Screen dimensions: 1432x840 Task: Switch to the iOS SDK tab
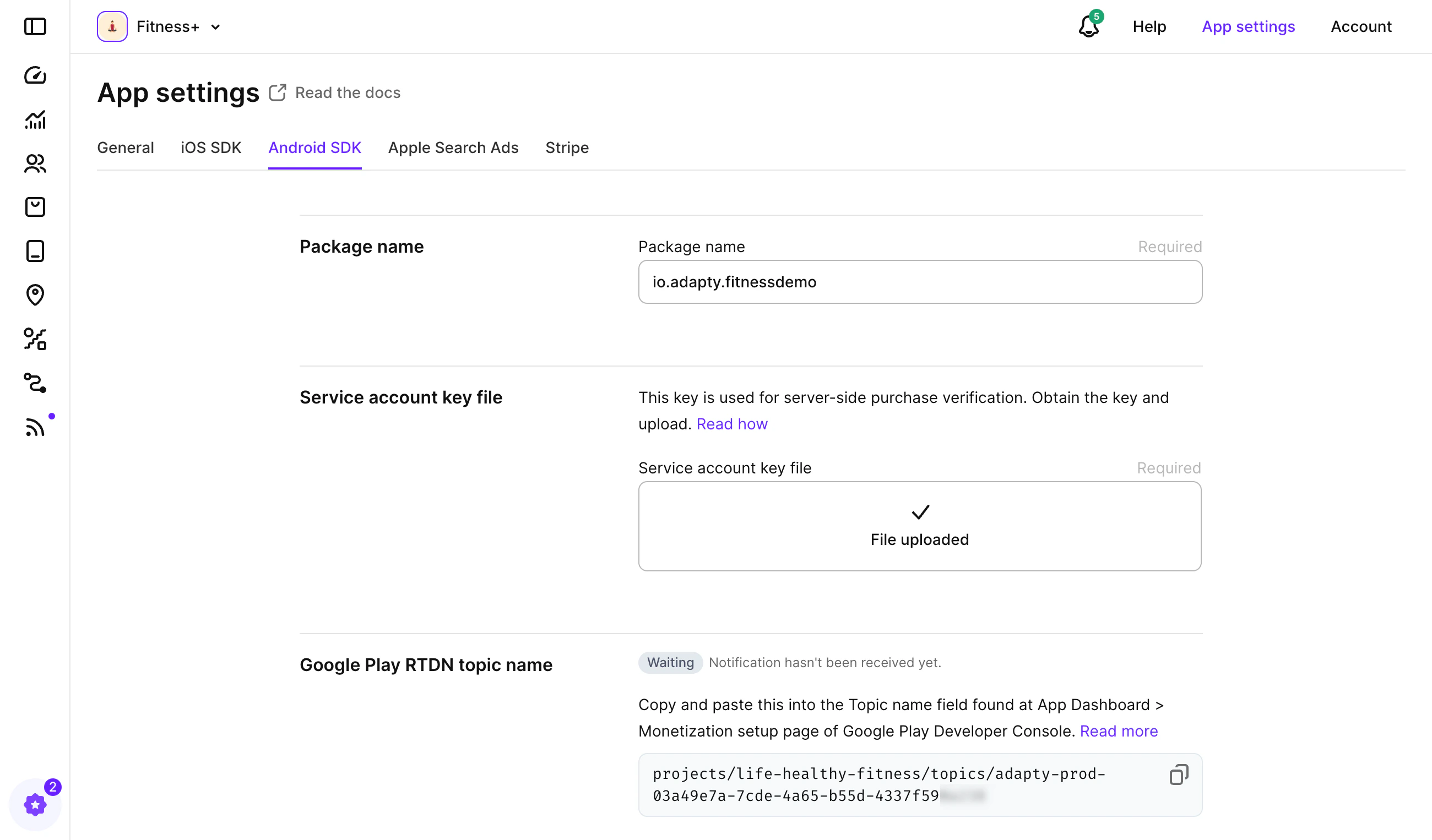[x=211, y=148]
